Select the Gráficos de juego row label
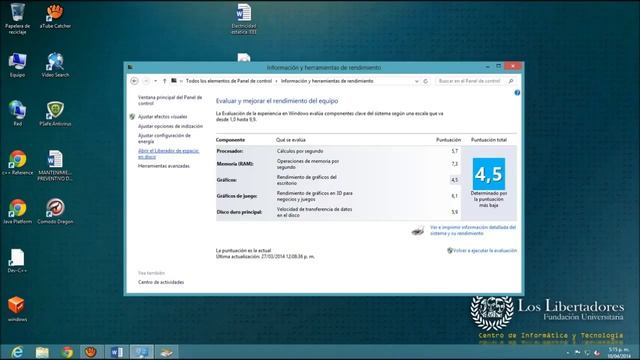640x360 pixels. pyautogui.click(x=237, y=196)
